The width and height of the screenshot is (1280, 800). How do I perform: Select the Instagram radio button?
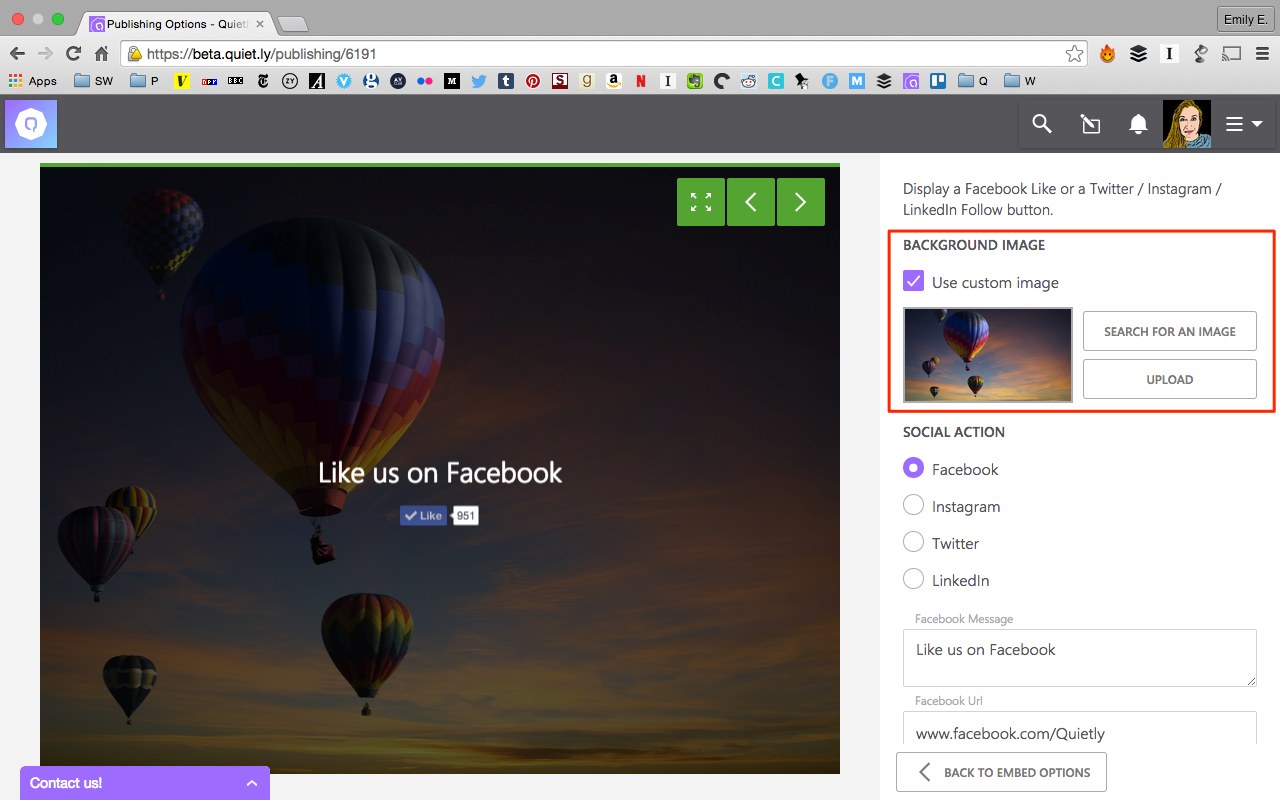coord(913,505)
